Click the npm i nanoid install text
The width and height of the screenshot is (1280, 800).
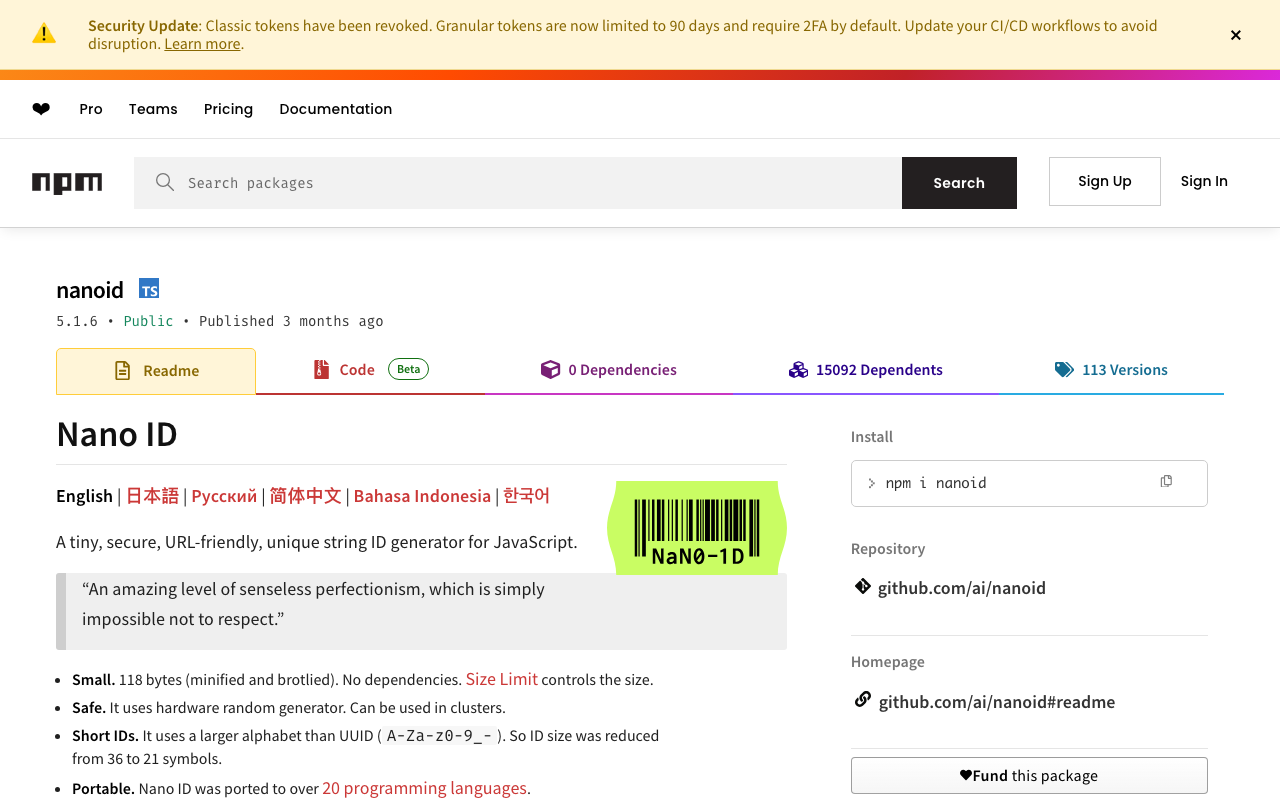[x=936, y=483]
